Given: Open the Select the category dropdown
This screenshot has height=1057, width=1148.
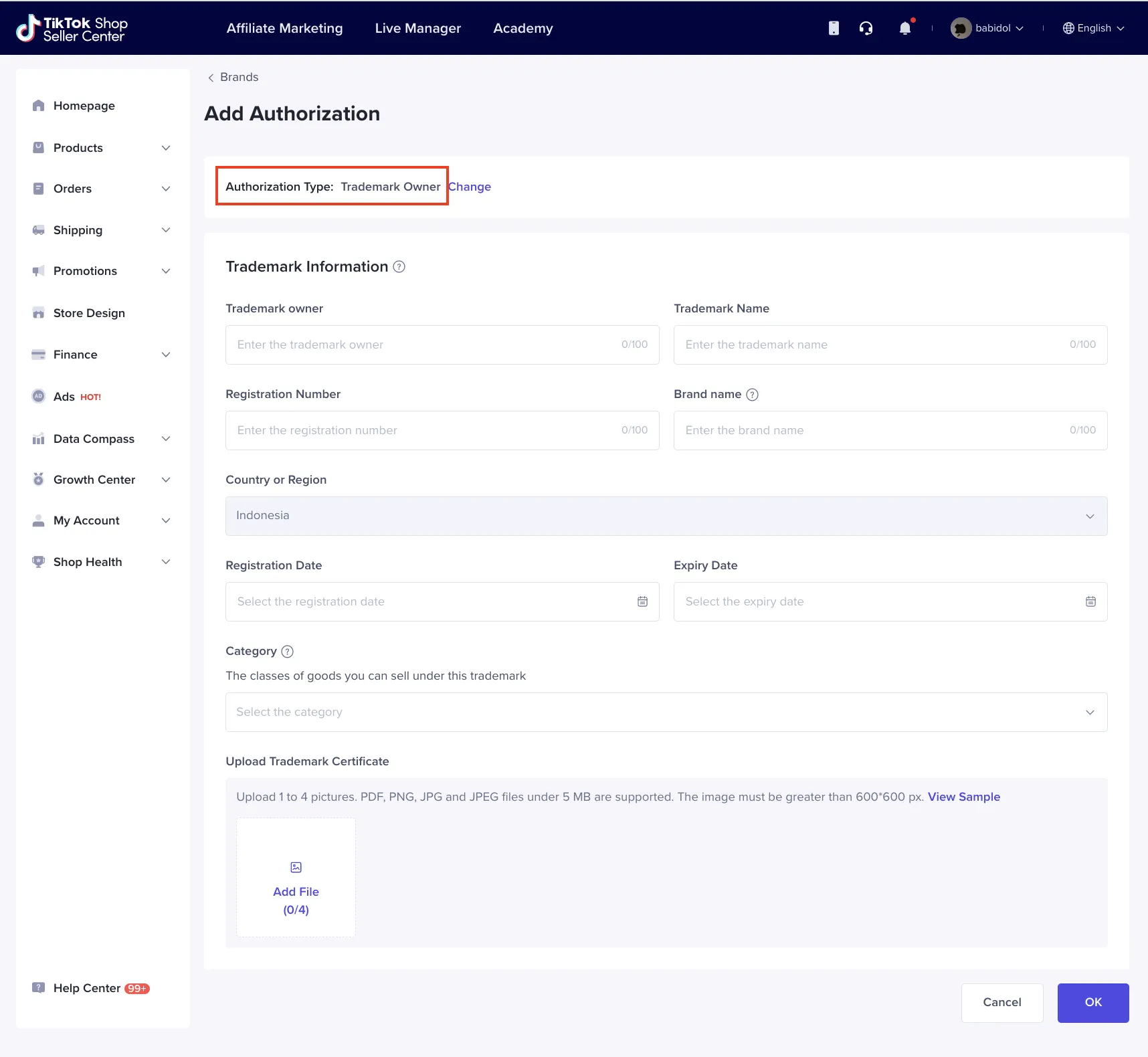Looking at the screenshot, I should click(666, 712).
